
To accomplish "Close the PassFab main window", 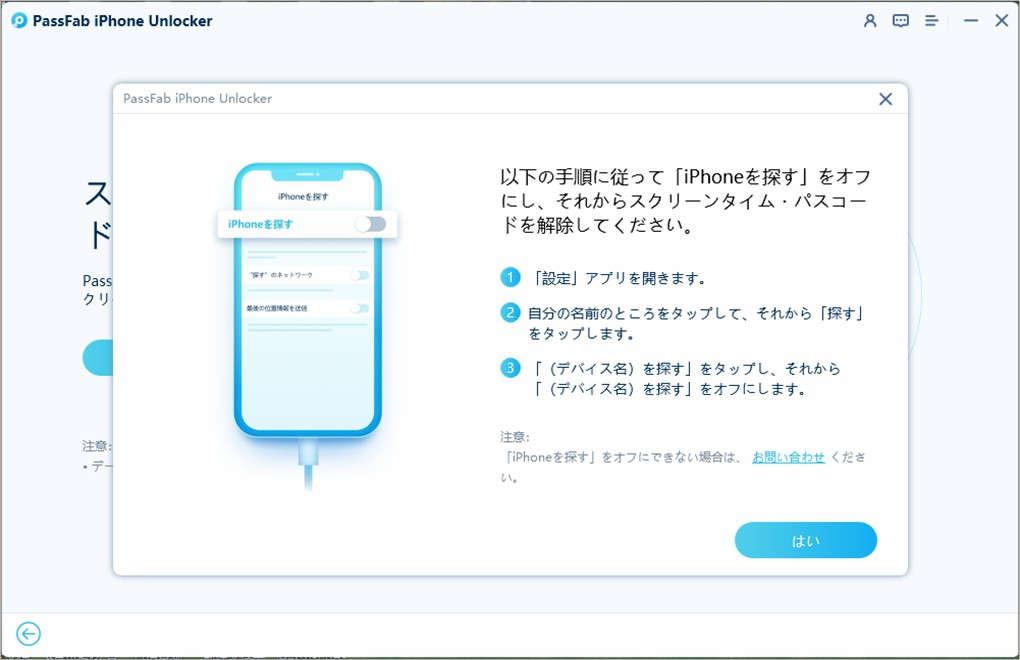I will click(1002, 21).
